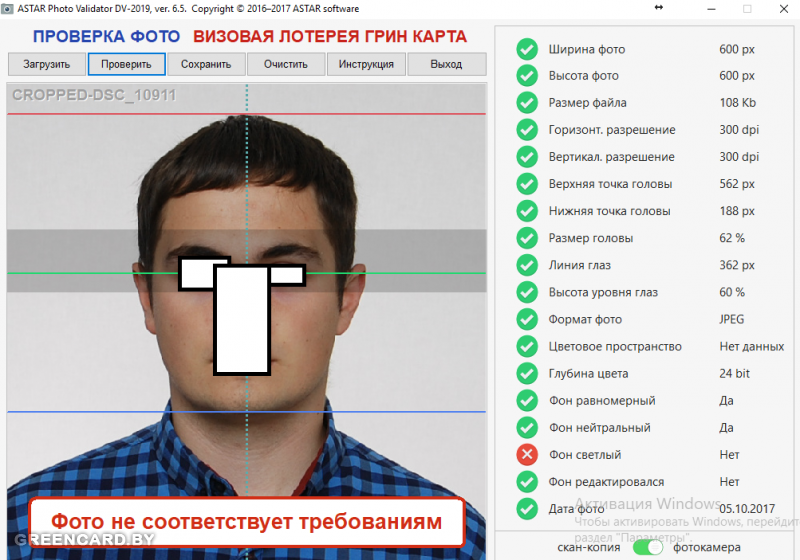Click green check icon beside Фон редактировался

click(x=527, y=482)
